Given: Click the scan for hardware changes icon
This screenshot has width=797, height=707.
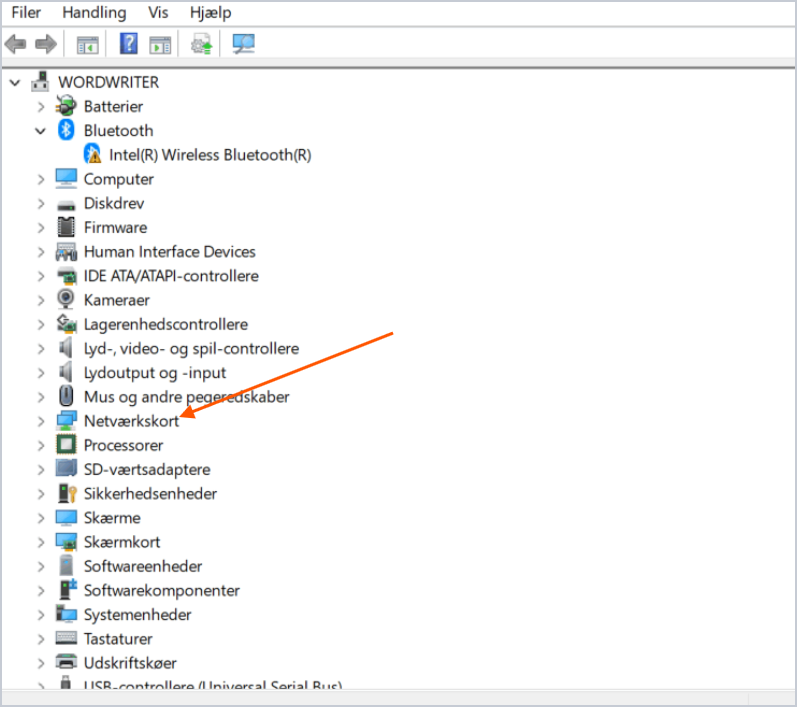Looking at the screenshot, I should coord(243,44).
